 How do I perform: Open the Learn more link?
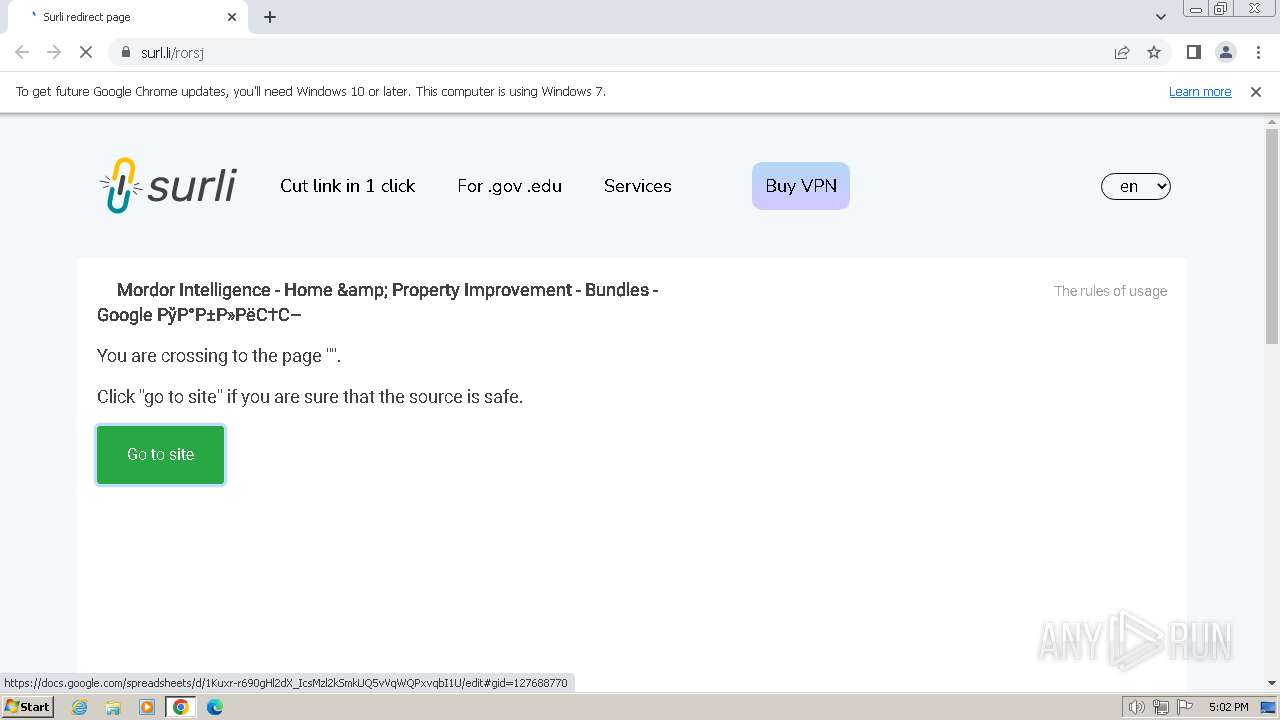click(x=1200, y=92)
